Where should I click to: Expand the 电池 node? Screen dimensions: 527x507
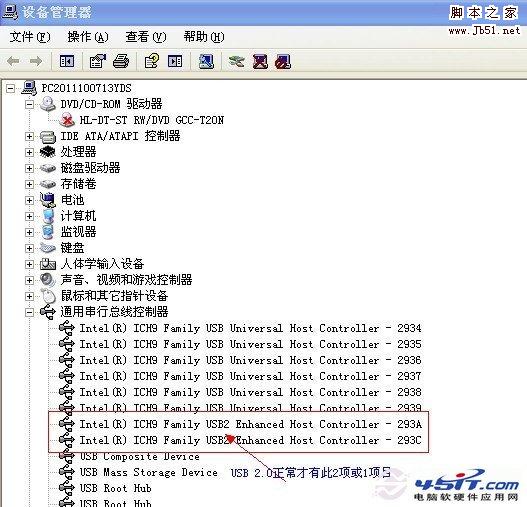coord(30,200)
